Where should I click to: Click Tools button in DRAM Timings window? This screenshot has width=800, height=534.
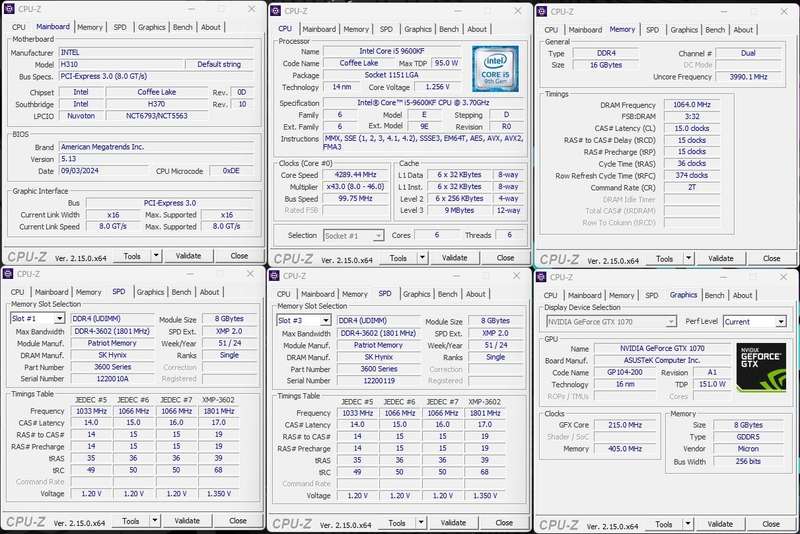click(x=664, y=259)
